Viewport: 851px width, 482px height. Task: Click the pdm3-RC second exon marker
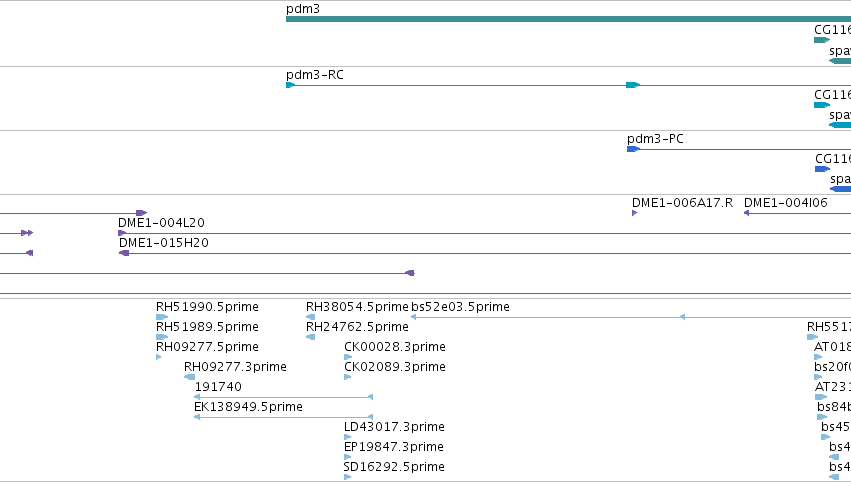tap(633, 85)
